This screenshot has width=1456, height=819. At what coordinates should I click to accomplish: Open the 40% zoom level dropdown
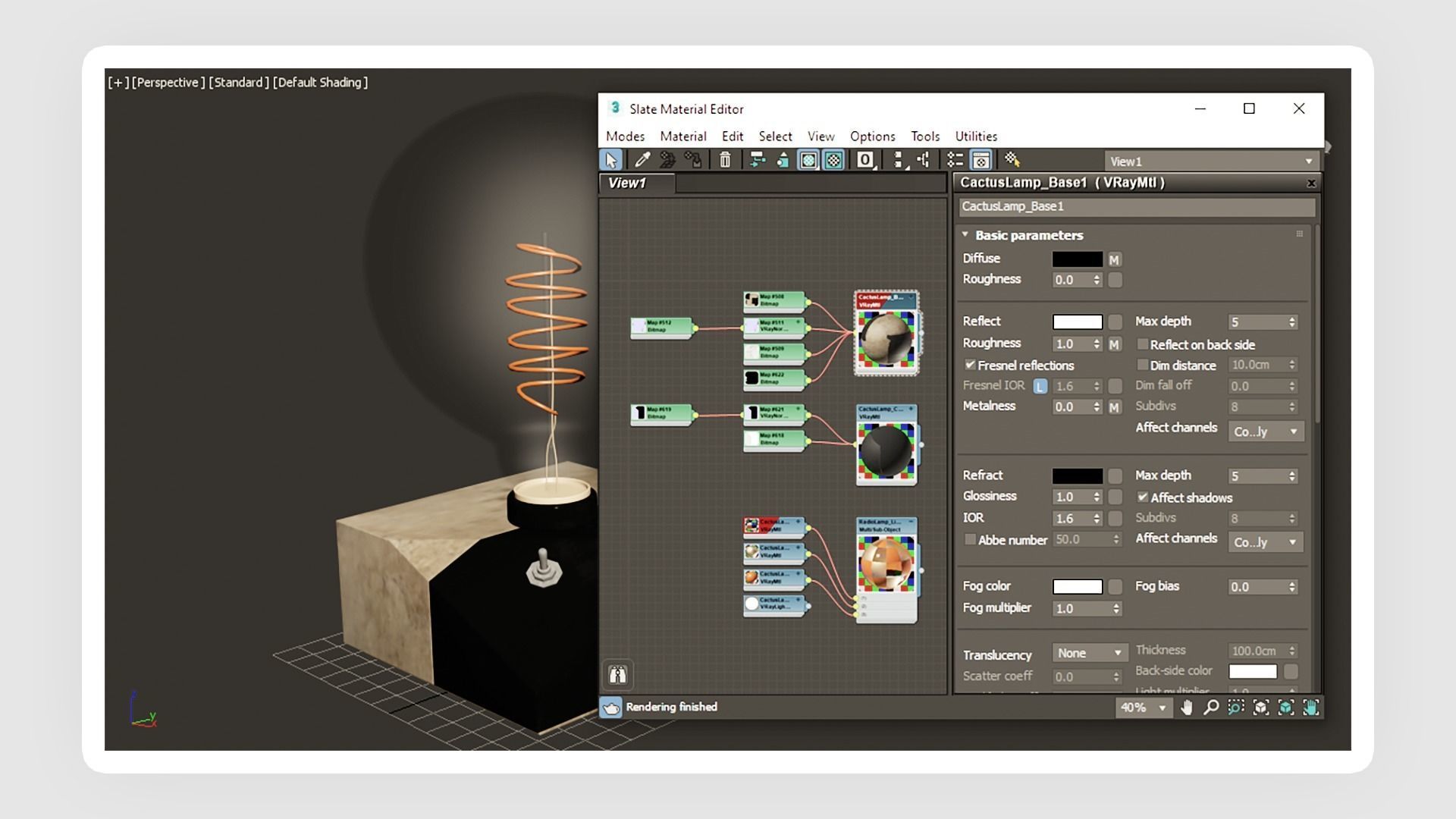1144,708
